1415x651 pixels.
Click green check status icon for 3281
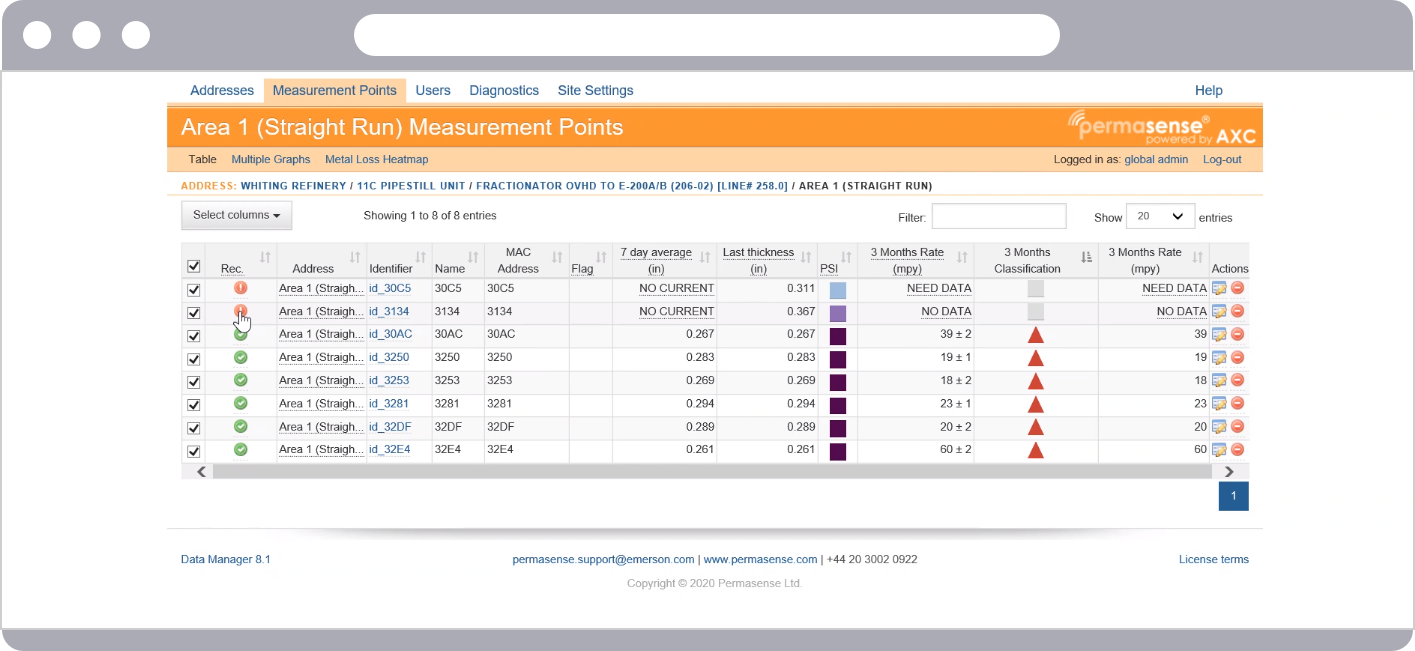pos(240,402)
